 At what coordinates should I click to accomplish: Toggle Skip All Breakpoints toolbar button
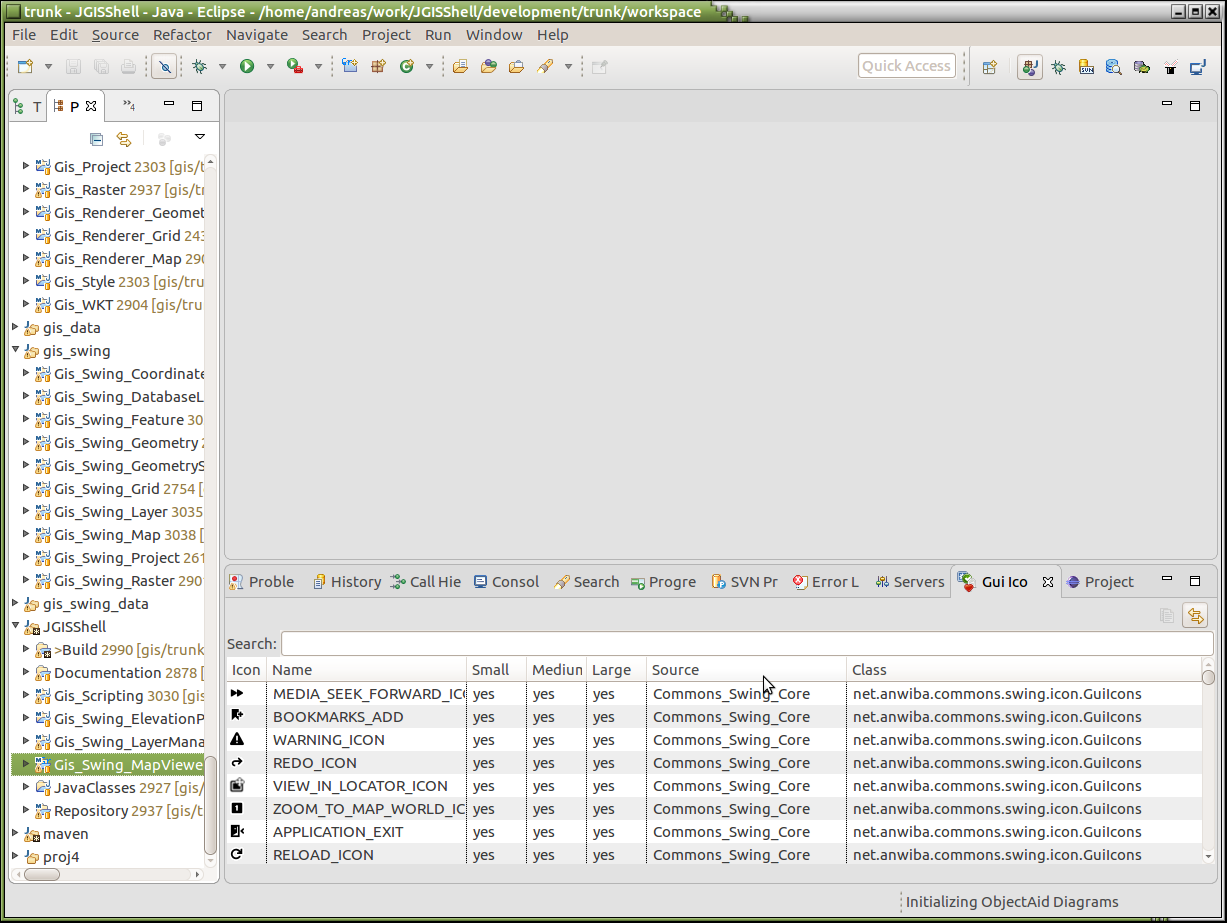coord(163,67)
